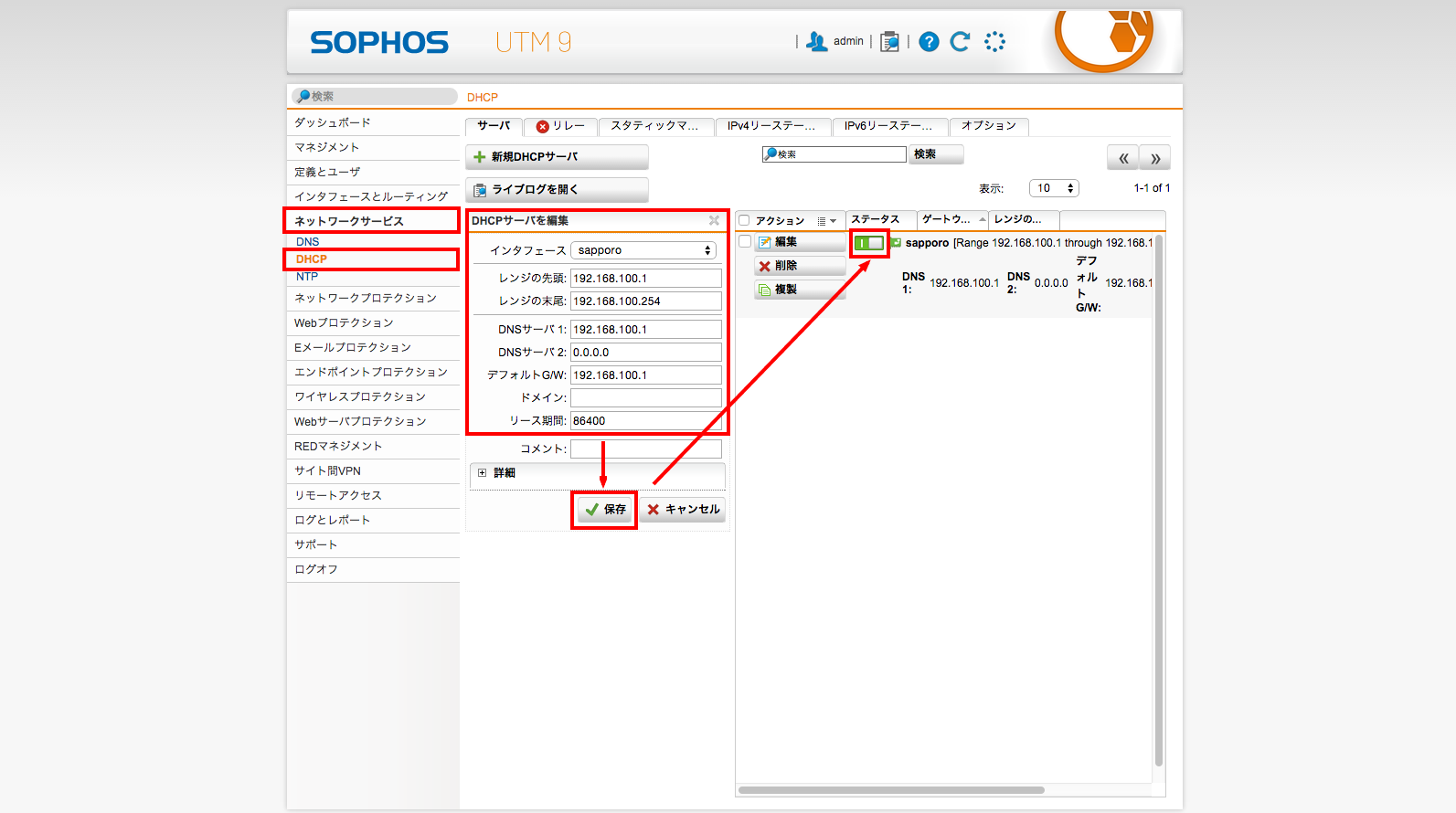Image resolution: width=1456 pixels, height=813 pixels.
Task: Click ライブログを開く button
Action: tap(557, 190)
